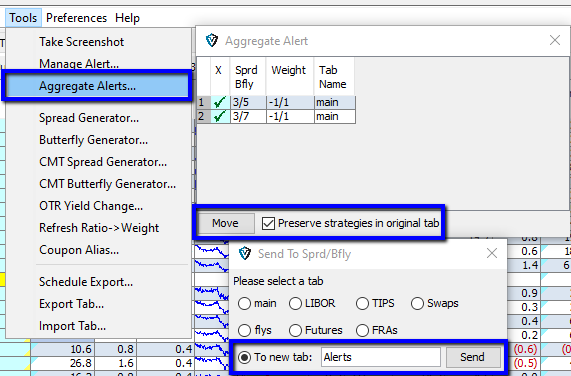Click the 3/5 spread cell
Screen dimensions: 571x376
(248, 102)
